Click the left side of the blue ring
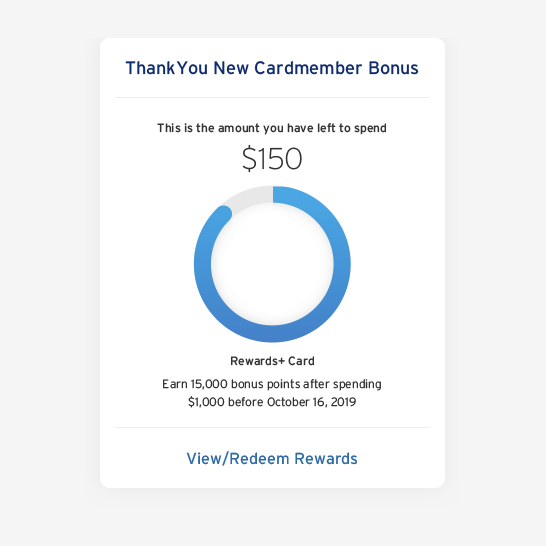 click(x=202, y=264)
